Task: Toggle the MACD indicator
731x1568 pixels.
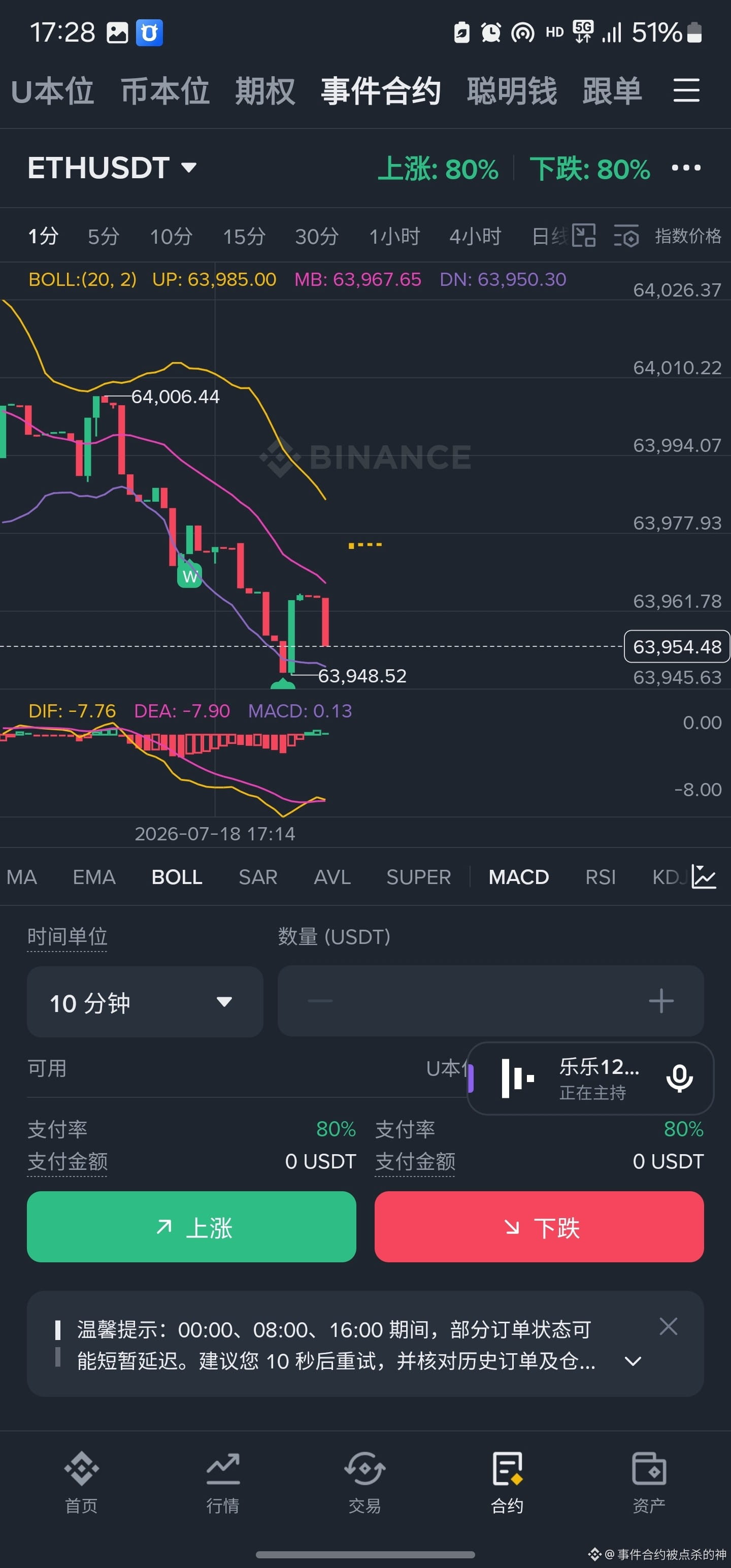Action: (519, 877)
